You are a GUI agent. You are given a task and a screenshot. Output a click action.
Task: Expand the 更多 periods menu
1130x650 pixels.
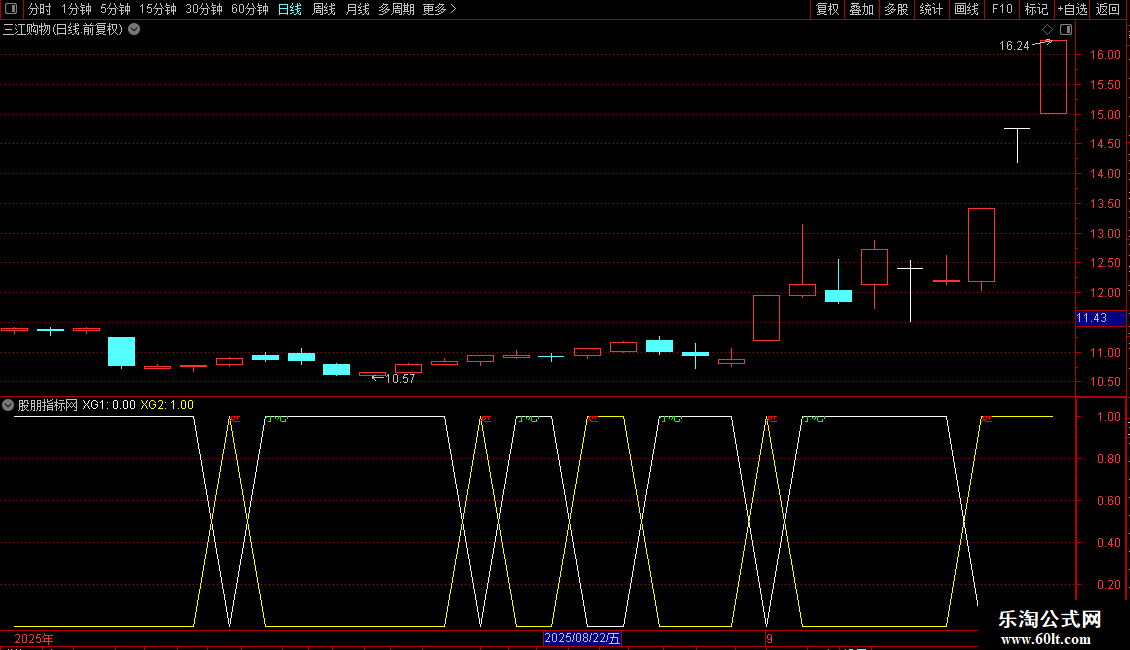click(439, 9)
